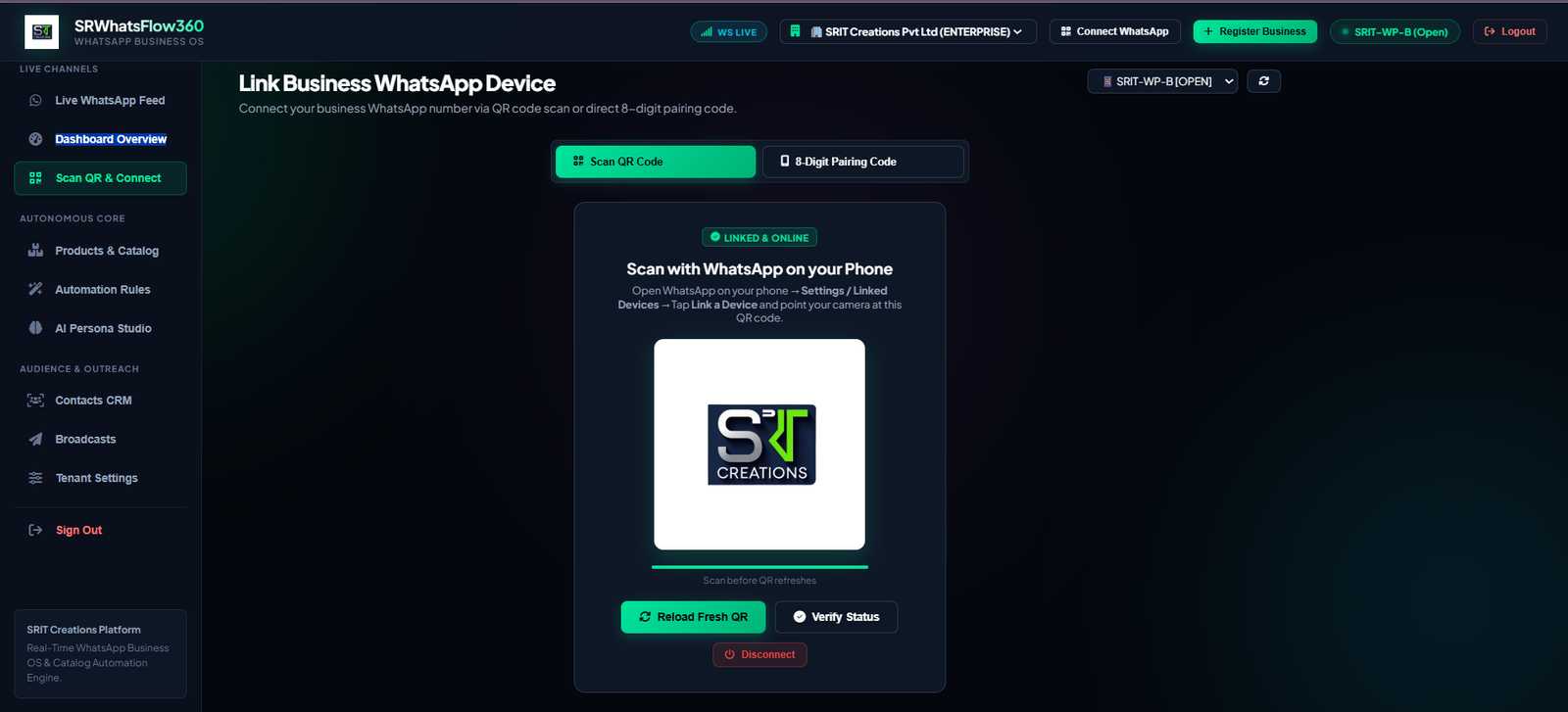Click the SRIT Creations QR image
Viewport: 1568px width, 712px height.
coord(759,445)
